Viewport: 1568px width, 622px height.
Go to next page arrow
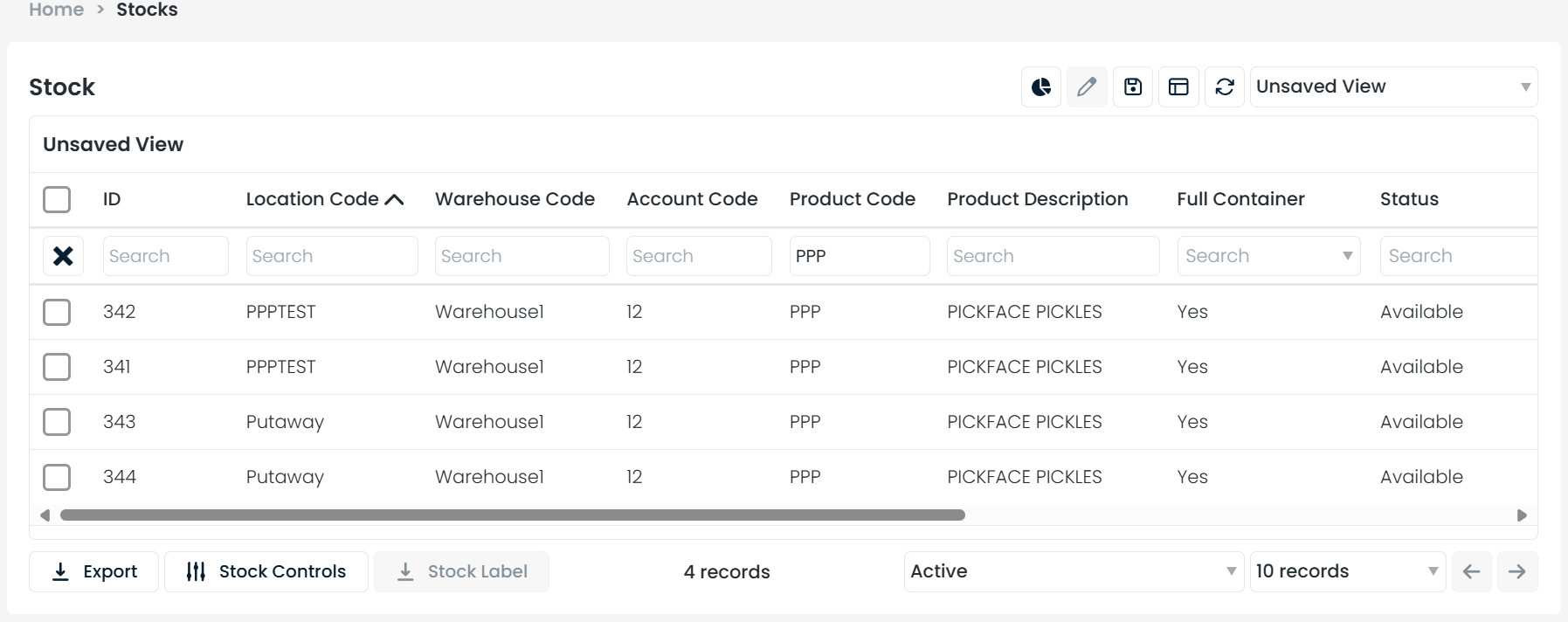1516,571
